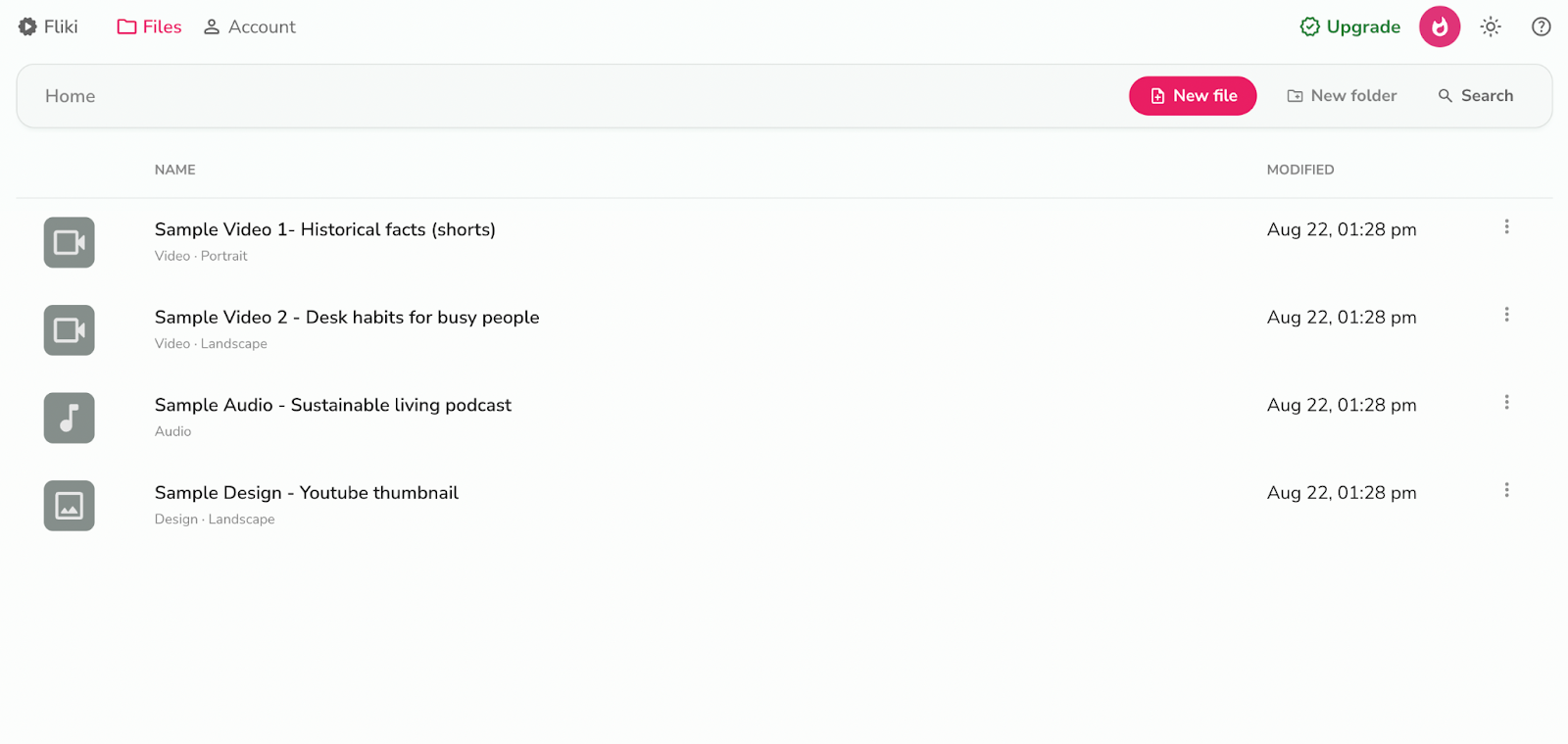Image resolution: width=1568 pixels, height=744 pixels.
Task: Click video icon of Historical facts file
Action: (x=69, y=242)
